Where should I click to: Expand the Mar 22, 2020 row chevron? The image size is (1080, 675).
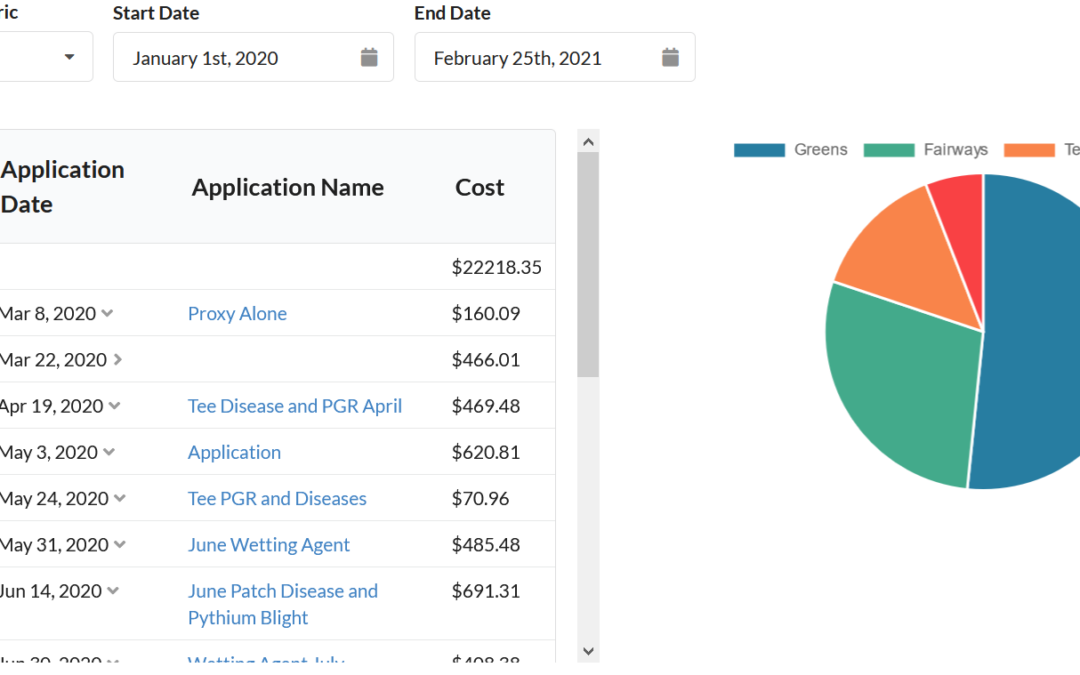[117, 360]
